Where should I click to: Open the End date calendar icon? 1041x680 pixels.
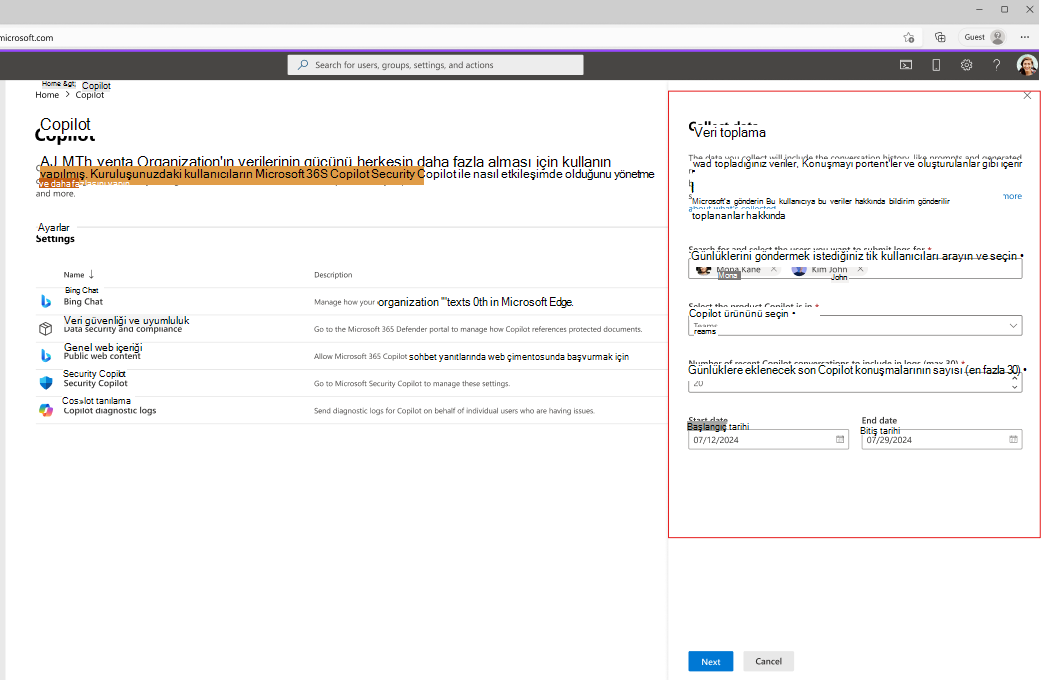coord(1013,440)
